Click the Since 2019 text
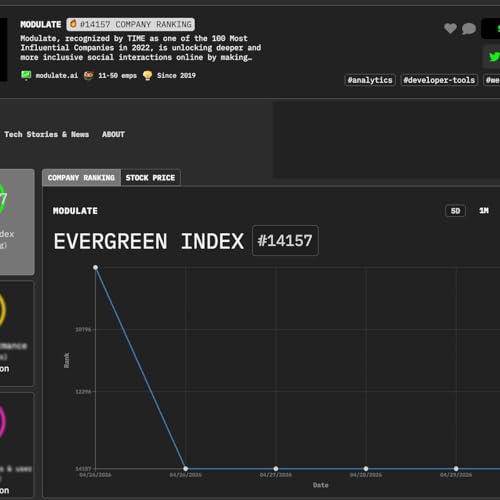Screen dimensions: 500x500 click(x=176, y=76)
